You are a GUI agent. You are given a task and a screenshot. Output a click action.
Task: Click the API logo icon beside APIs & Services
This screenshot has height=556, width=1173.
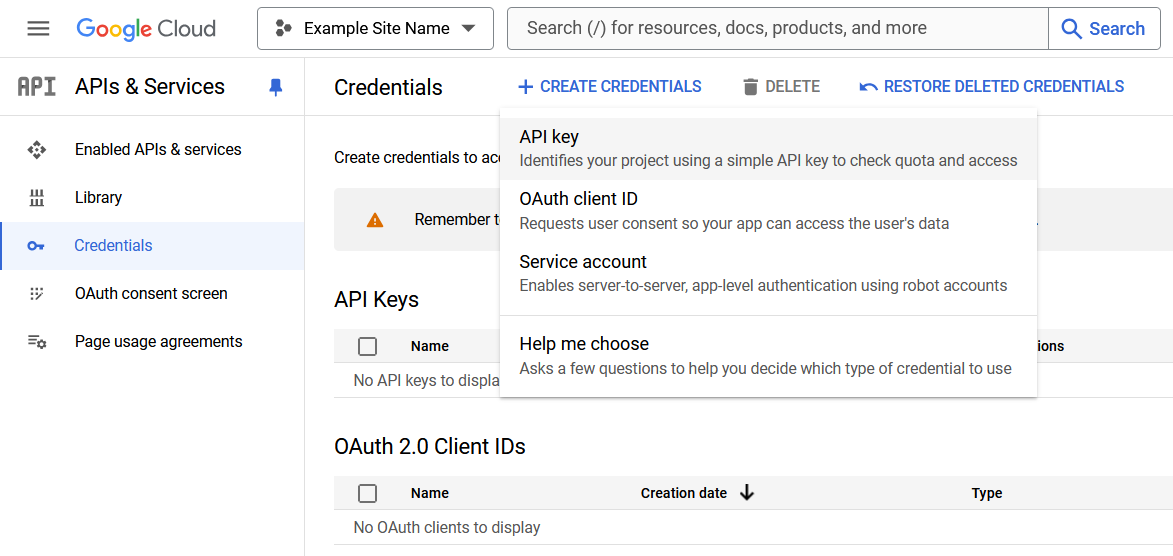coord(37,87)
